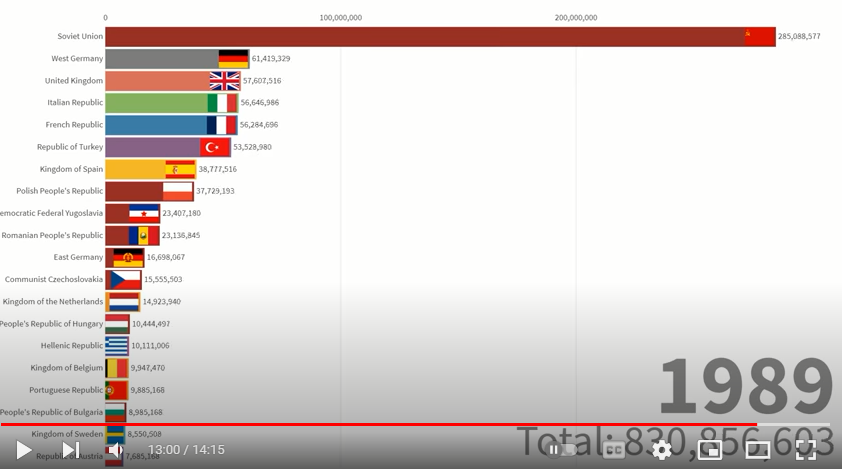Click the French Republic label
The width and height of the screenshot is (844, 469).
click(74, 125)
